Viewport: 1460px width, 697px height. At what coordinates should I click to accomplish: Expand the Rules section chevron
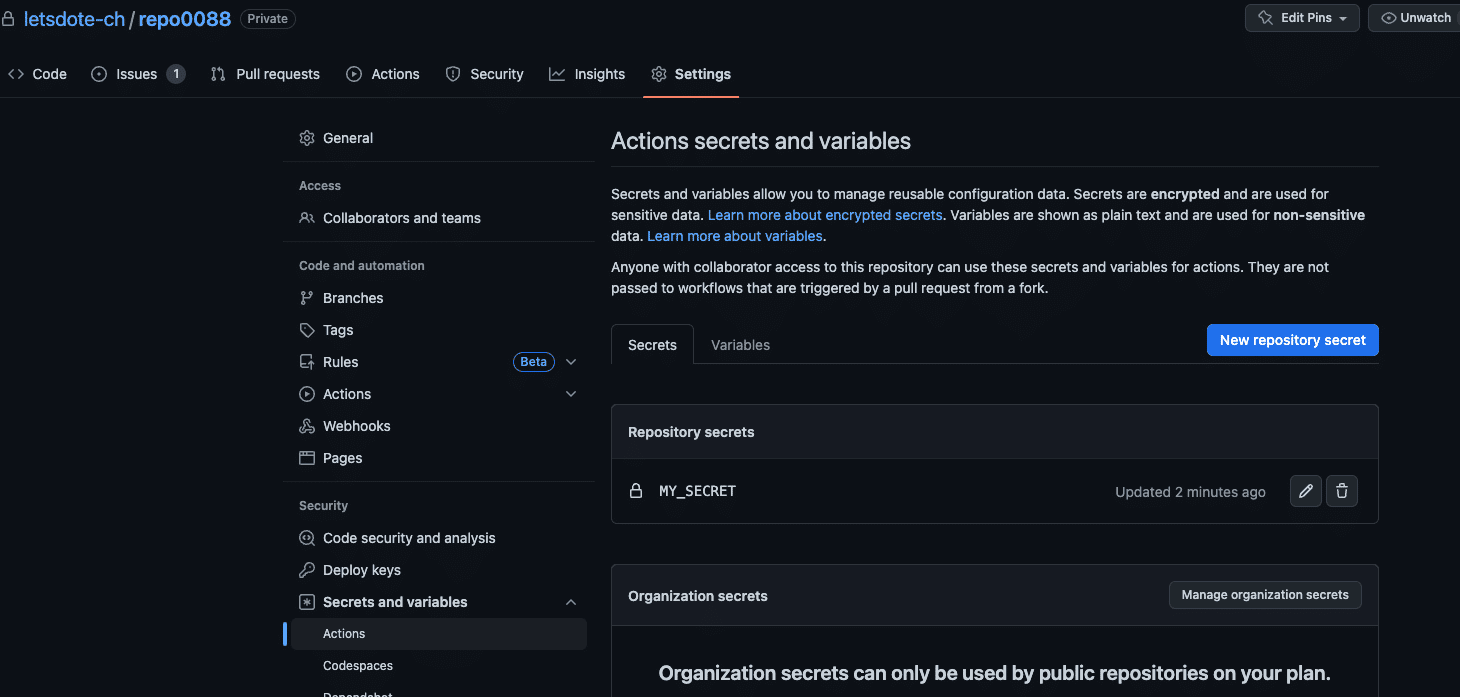point(571,362)
